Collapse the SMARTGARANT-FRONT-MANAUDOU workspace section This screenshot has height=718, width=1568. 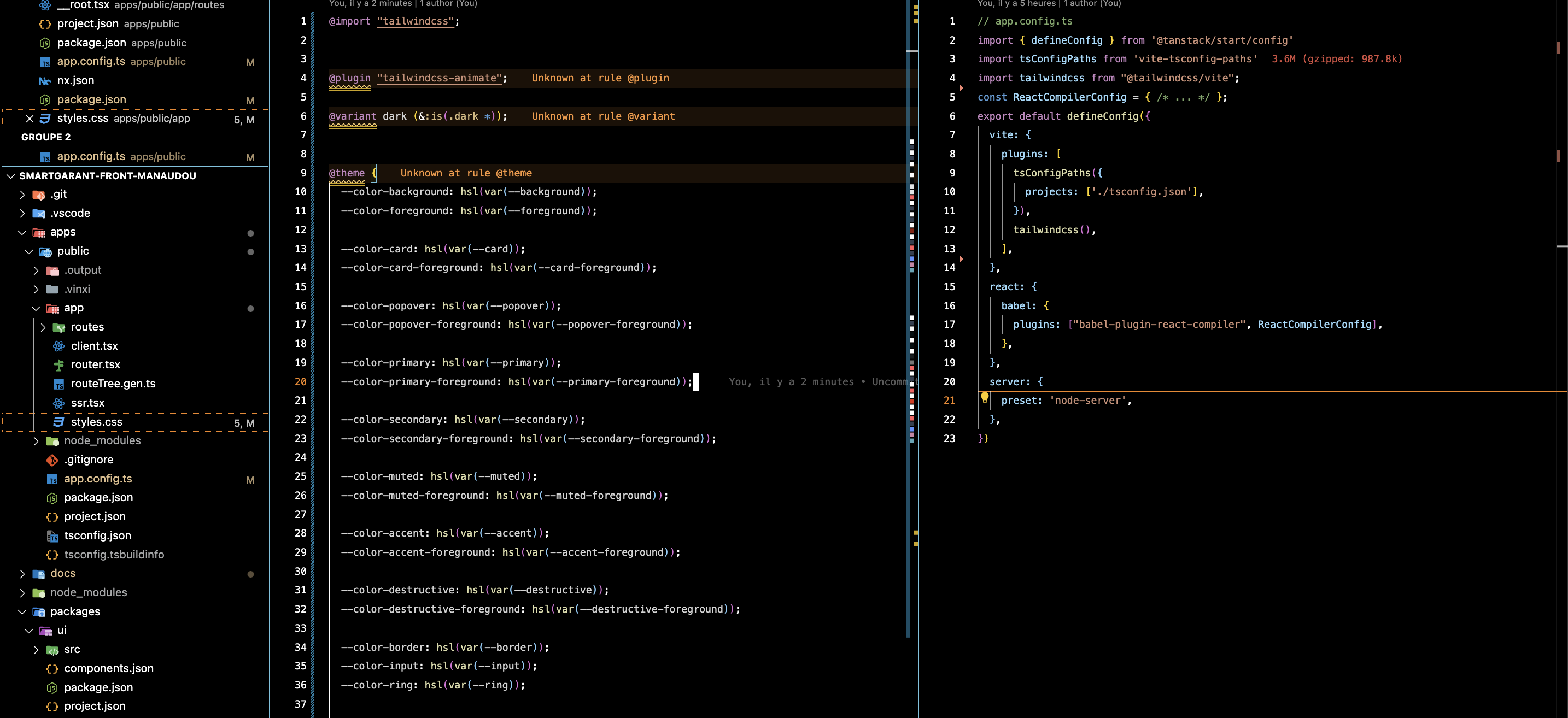(10, 176)
